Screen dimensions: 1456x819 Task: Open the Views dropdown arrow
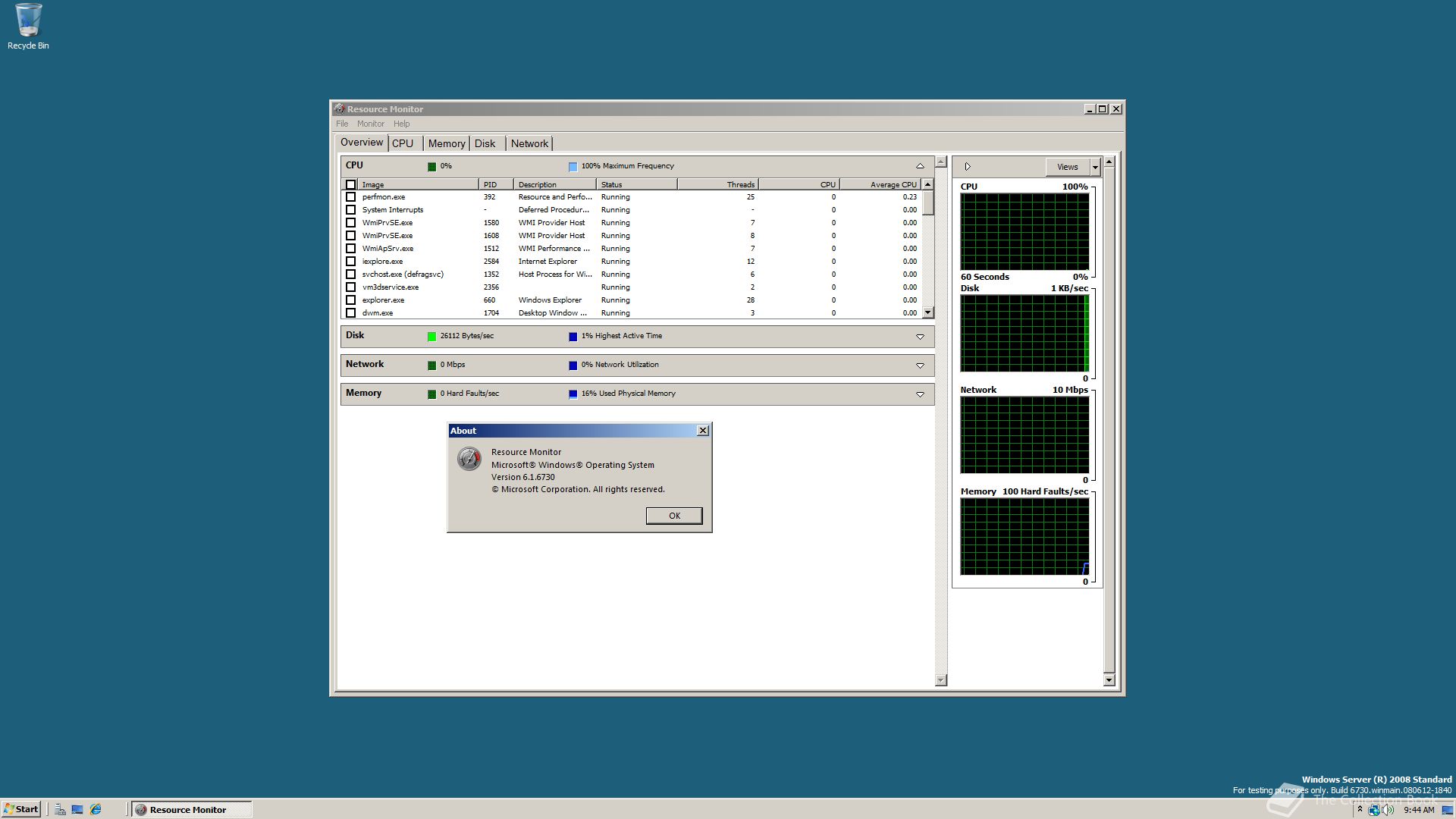pos(1095,167)
